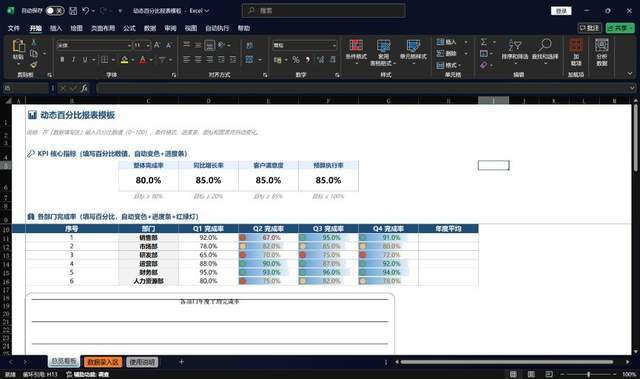Click the Comma Style icon
The width and height of the screenshot is (640, 379).
307,60
